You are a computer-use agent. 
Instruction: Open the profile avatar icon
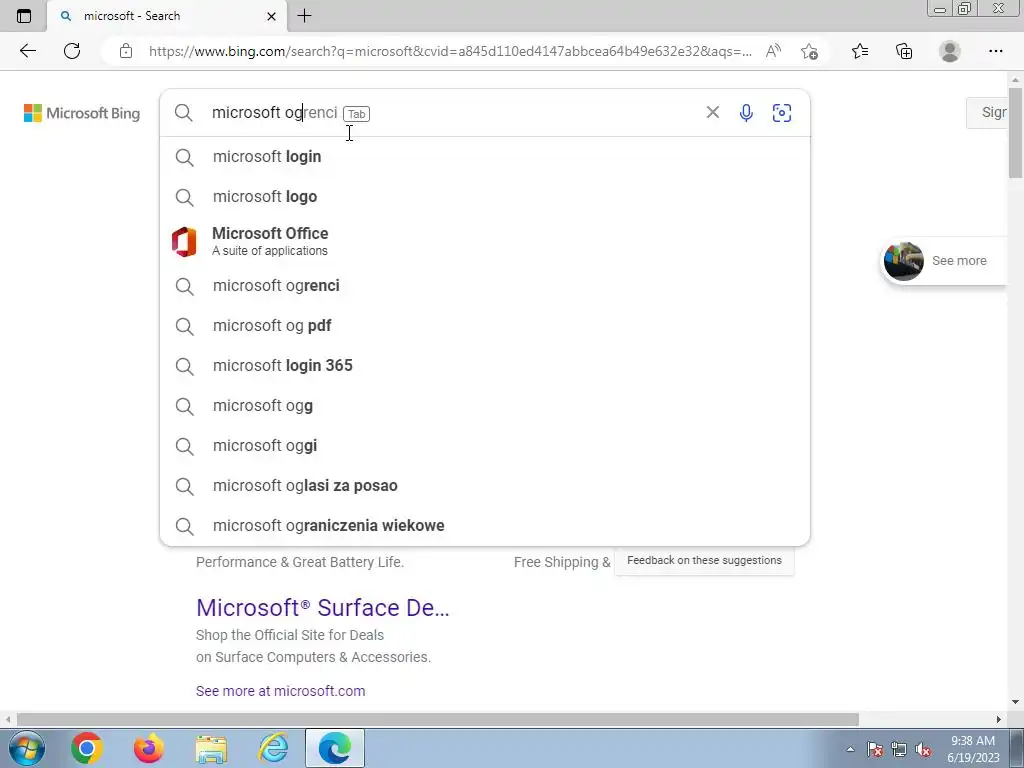point(950,51)
